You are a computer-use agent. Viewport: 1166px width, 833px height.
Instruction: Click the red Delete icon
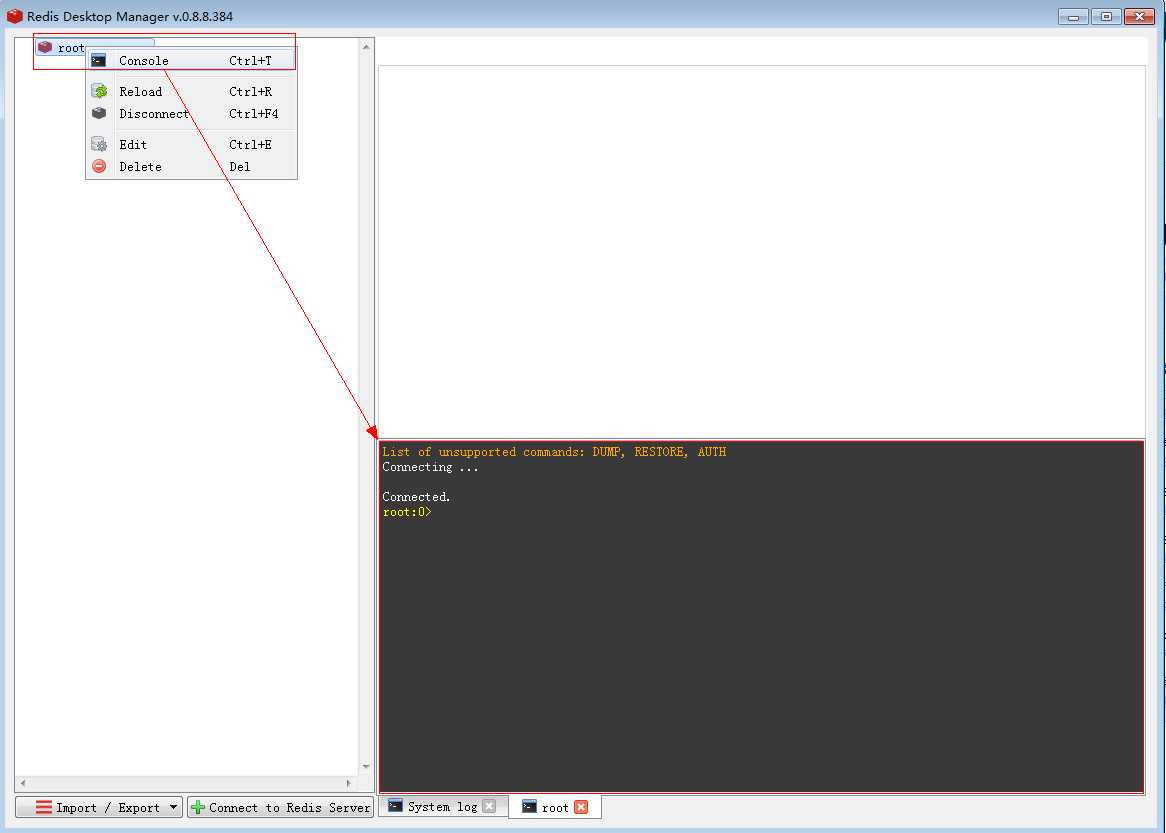[99, 167]
